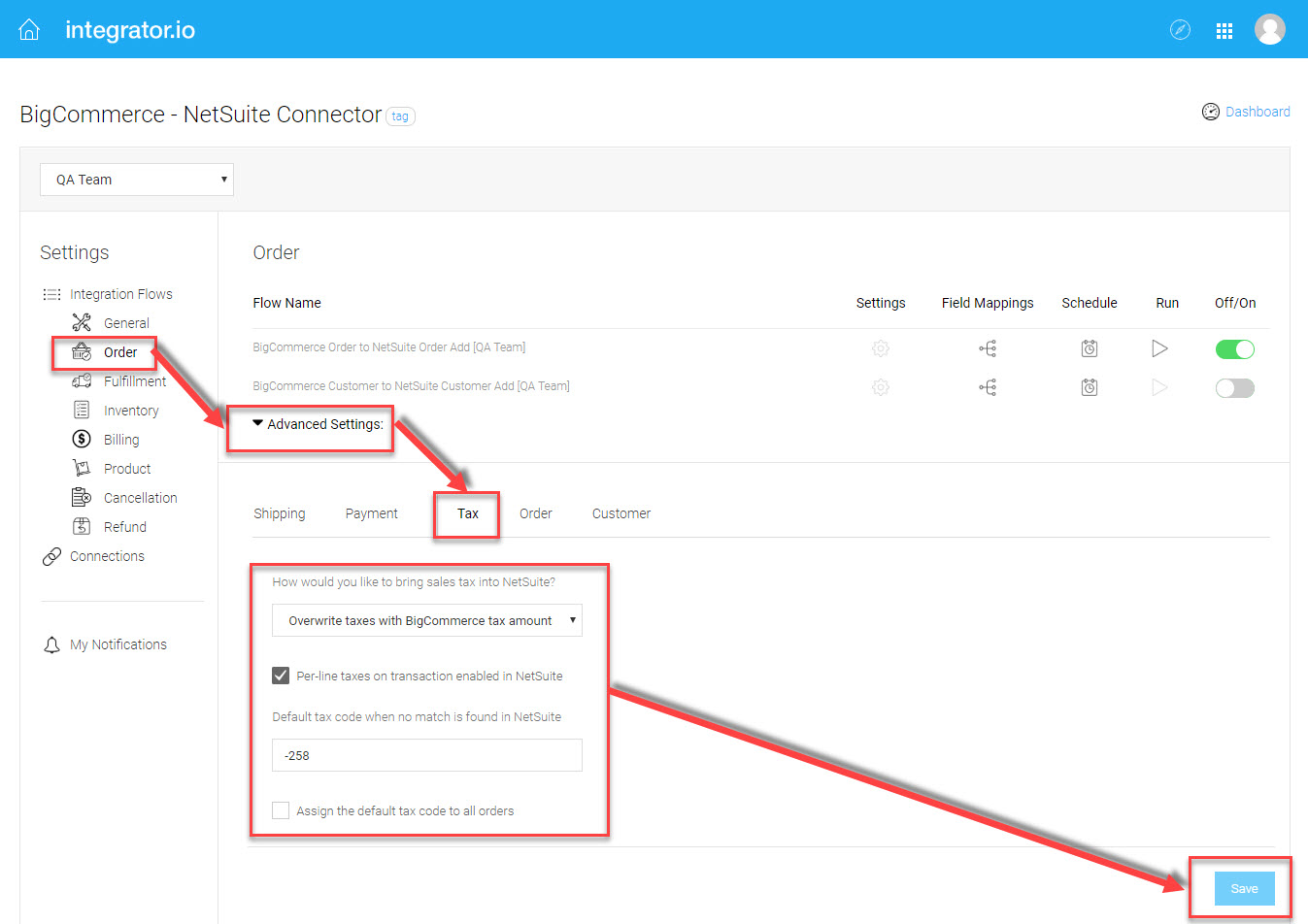Image resolution: width=1308 pixels, height=924 pixels.
Task: Open the apps grid icon
Action: [x=1224, y=31]
